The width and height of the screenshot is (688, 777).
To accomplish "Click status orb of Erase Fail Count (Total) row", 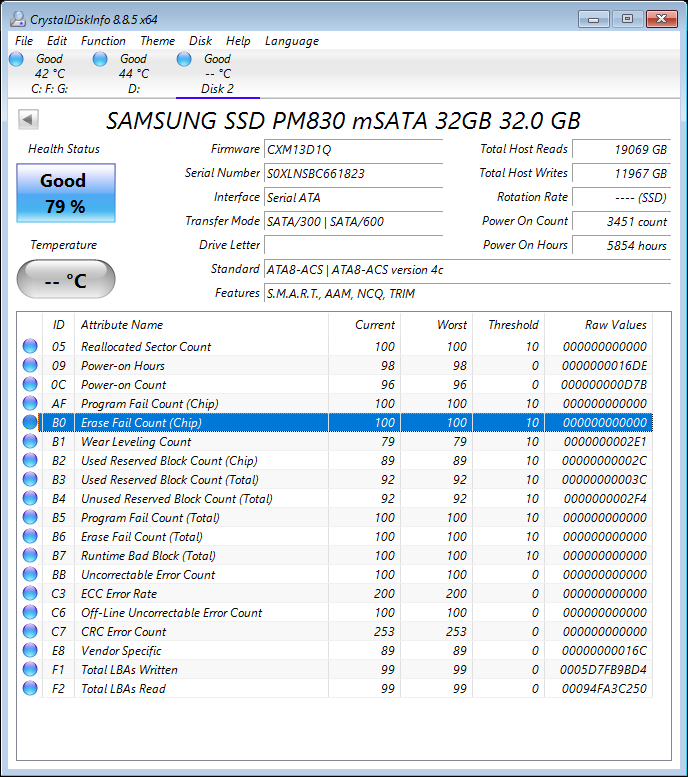I will click(30, 536).
